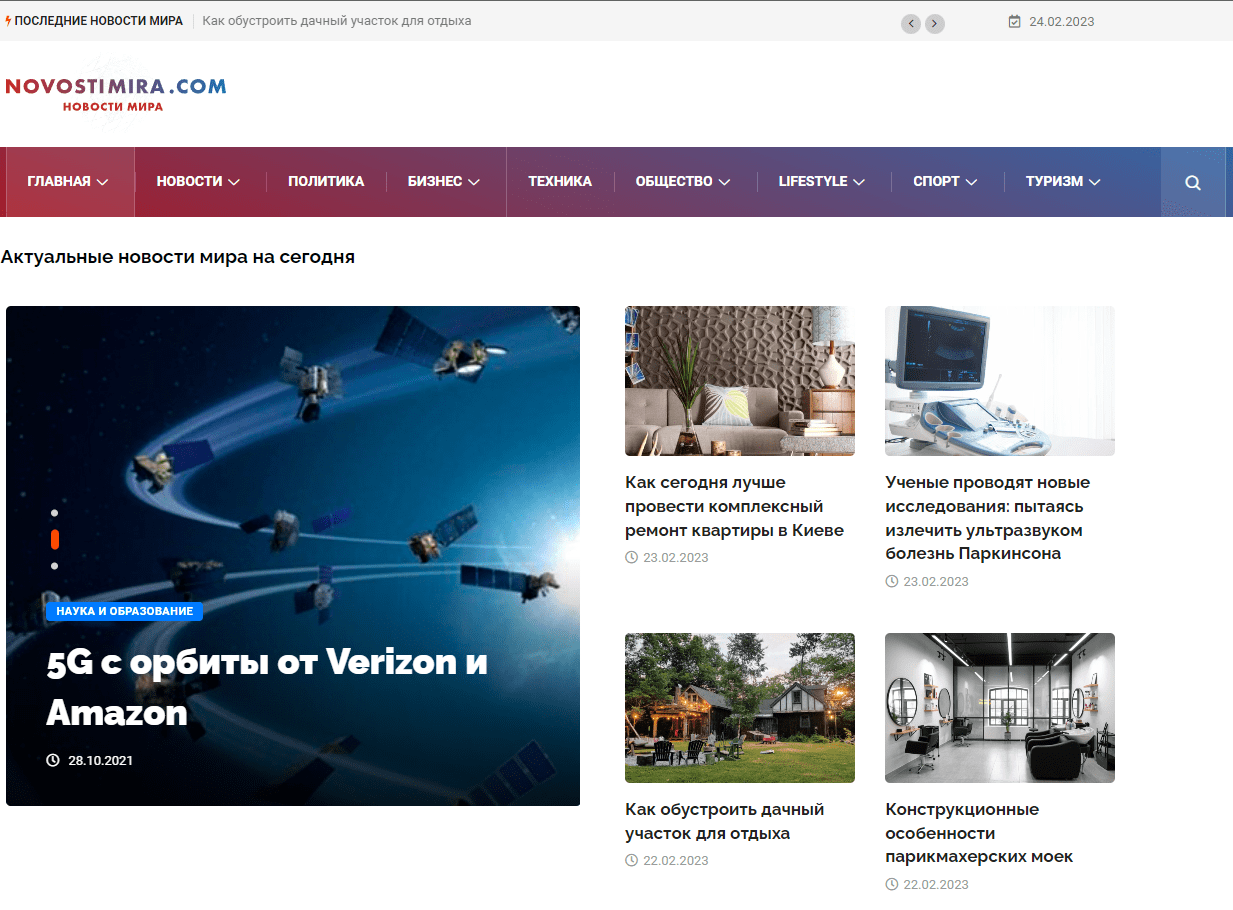1233x910 pixels.
Task: Click date 23.02.2023 under Parkinson article
Action: 935,581
